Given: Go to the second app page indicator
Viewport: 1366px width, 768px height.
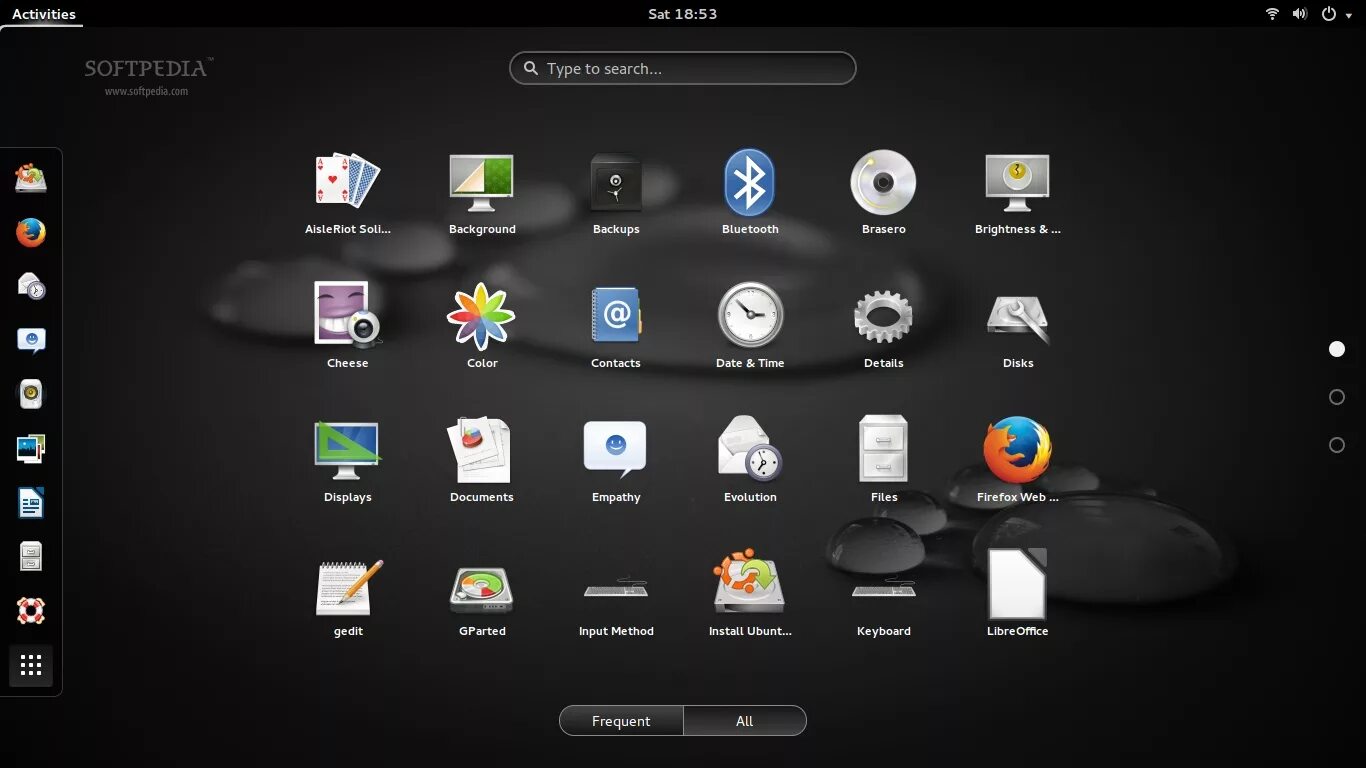Looking at the screenshot, I should (x=1337, y=397).
